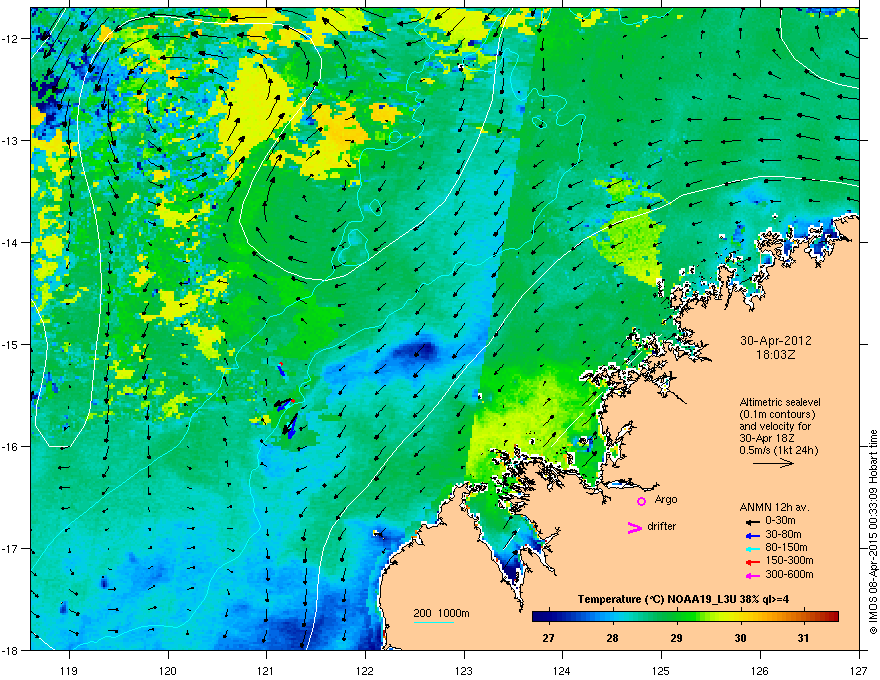Click the blue 30-80m legend arrow

point(753,535)
